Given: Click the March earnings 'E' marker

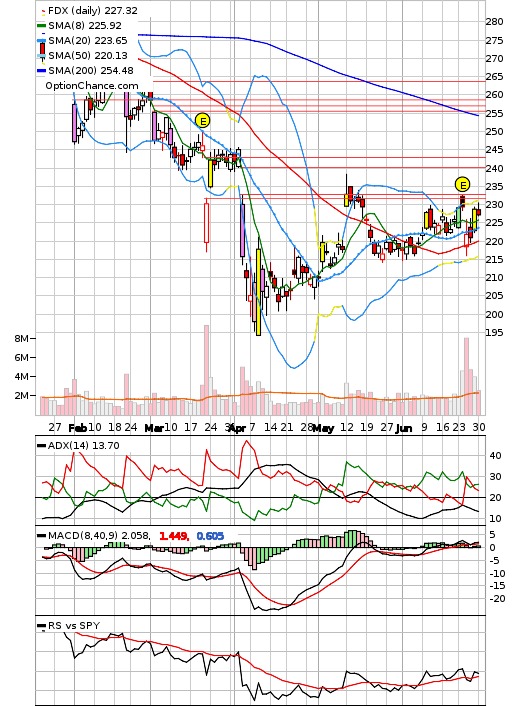Looking at the screenshot, I should tap(203, 121).
